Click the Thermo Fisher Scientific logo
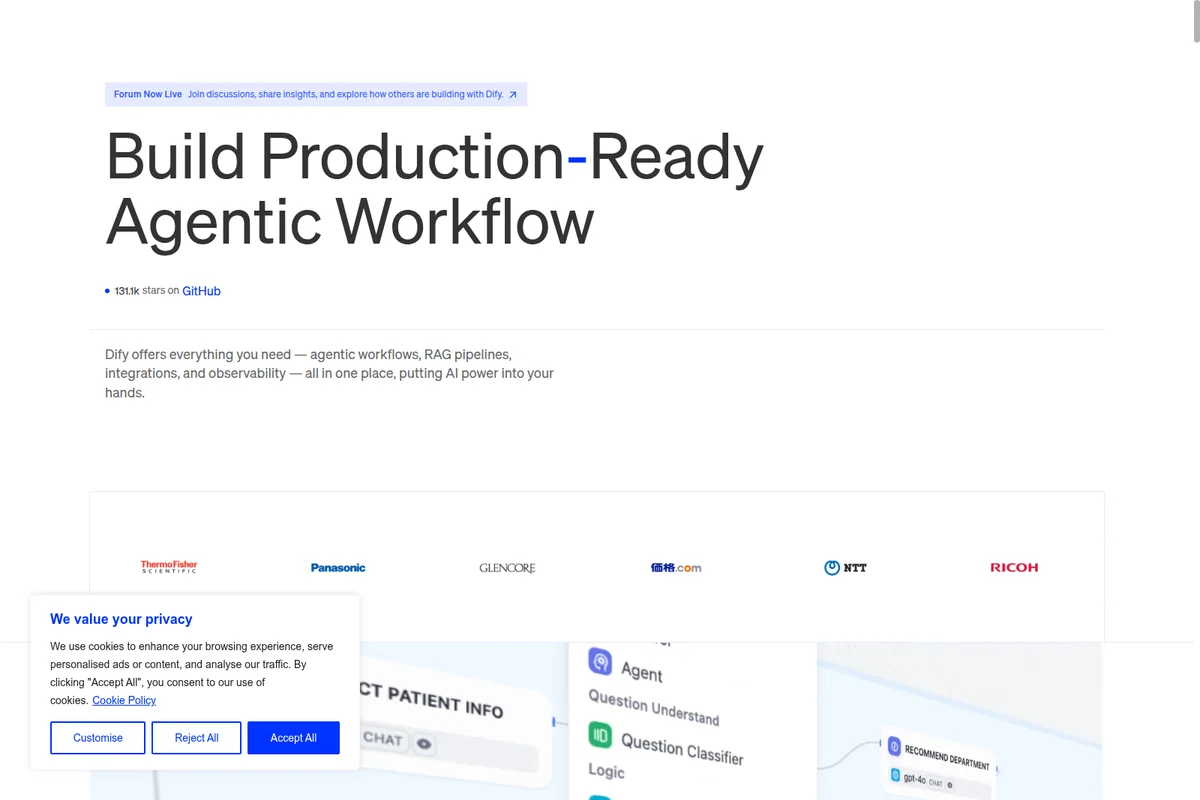 coord(169,567)
